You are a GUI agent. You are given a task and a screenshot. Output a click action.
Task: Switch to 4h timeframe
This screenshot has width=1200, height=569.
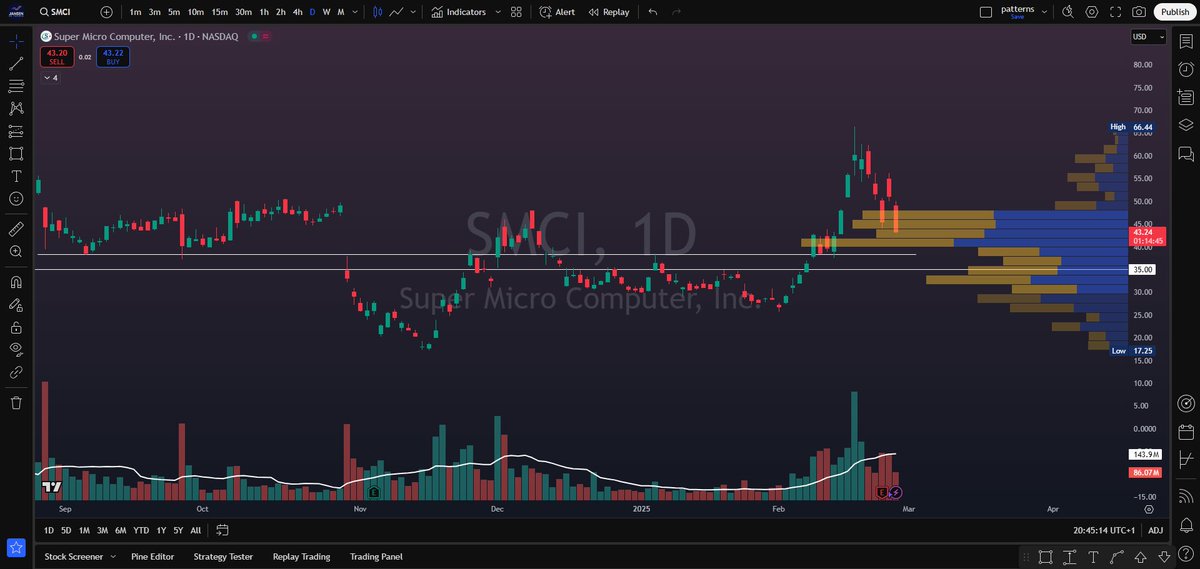click(x=297, y=12)
